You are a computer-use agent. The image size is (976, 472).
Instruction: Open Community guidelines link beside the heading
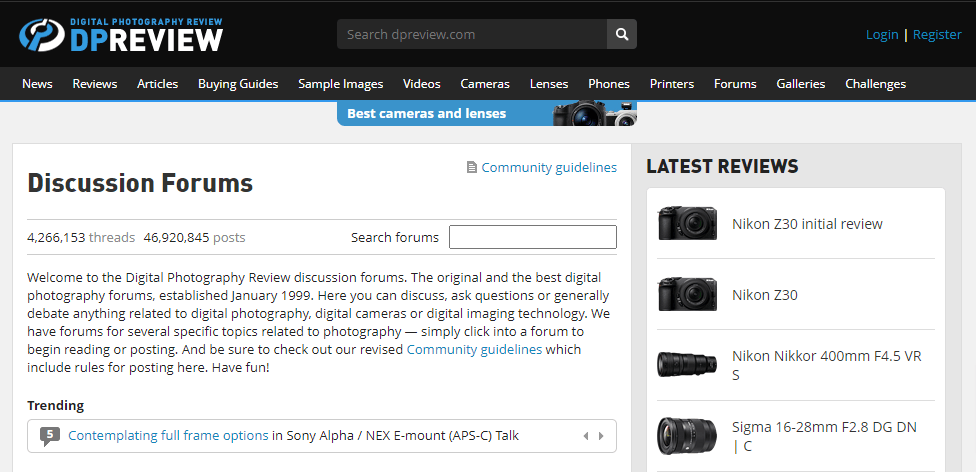pos(549,168)
